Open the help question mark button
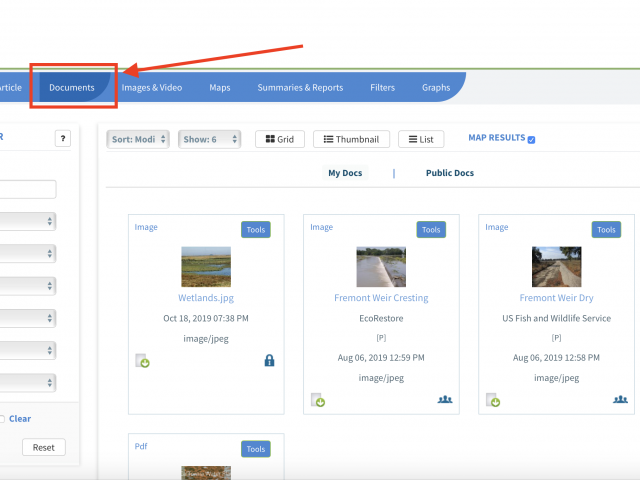This screenshot has height=480, width=640. point(63,138)
